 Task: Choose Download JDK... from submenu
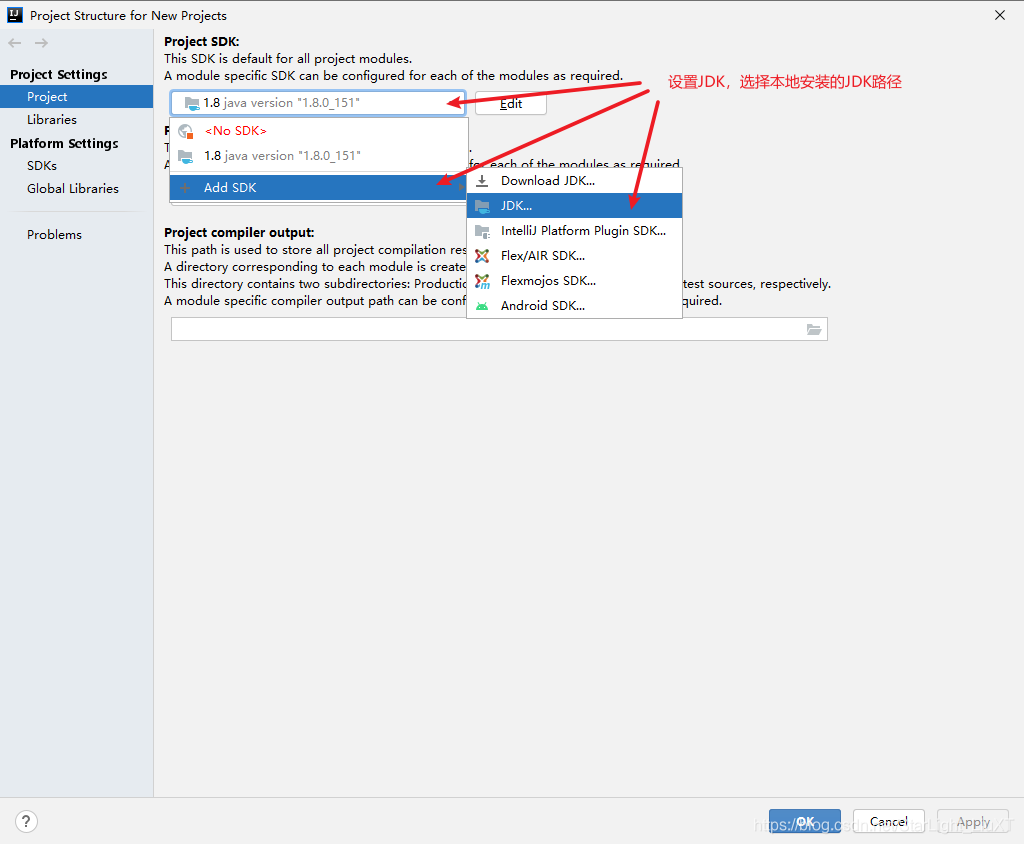(x=575, y=181)
